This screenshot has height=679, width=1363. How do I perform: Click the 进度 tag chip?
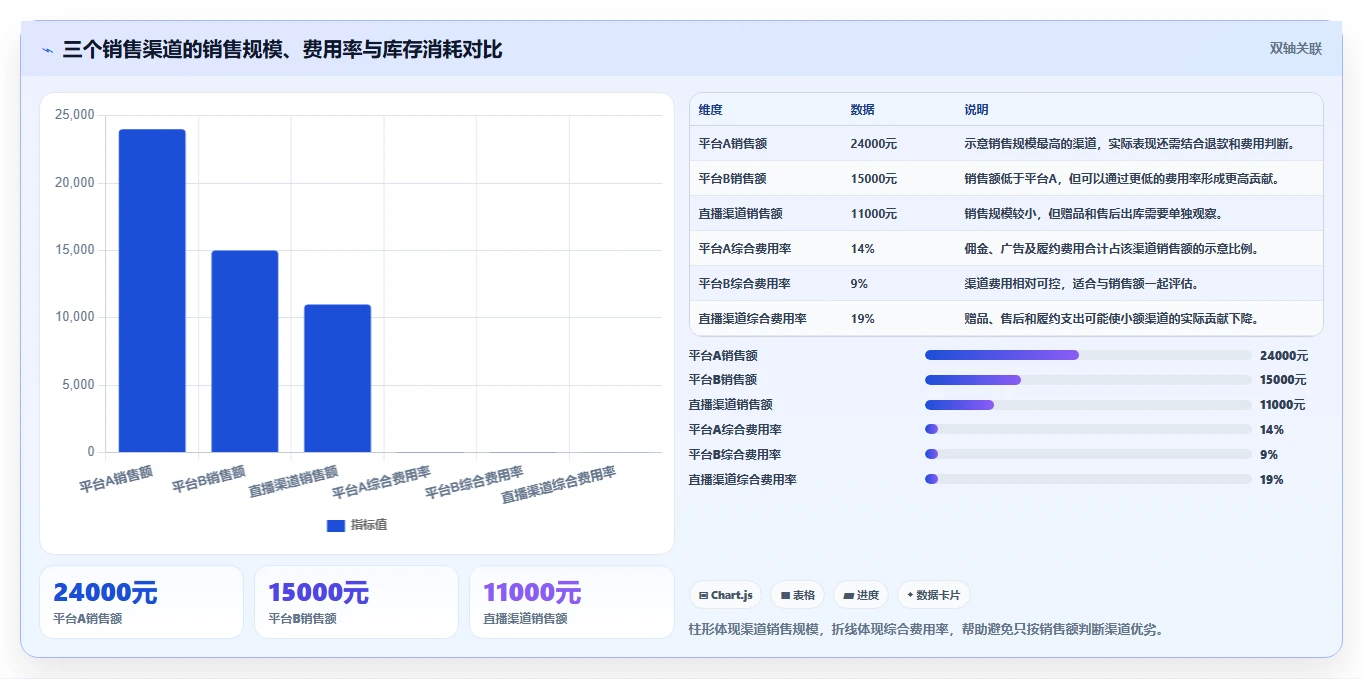tap(861, 595)
